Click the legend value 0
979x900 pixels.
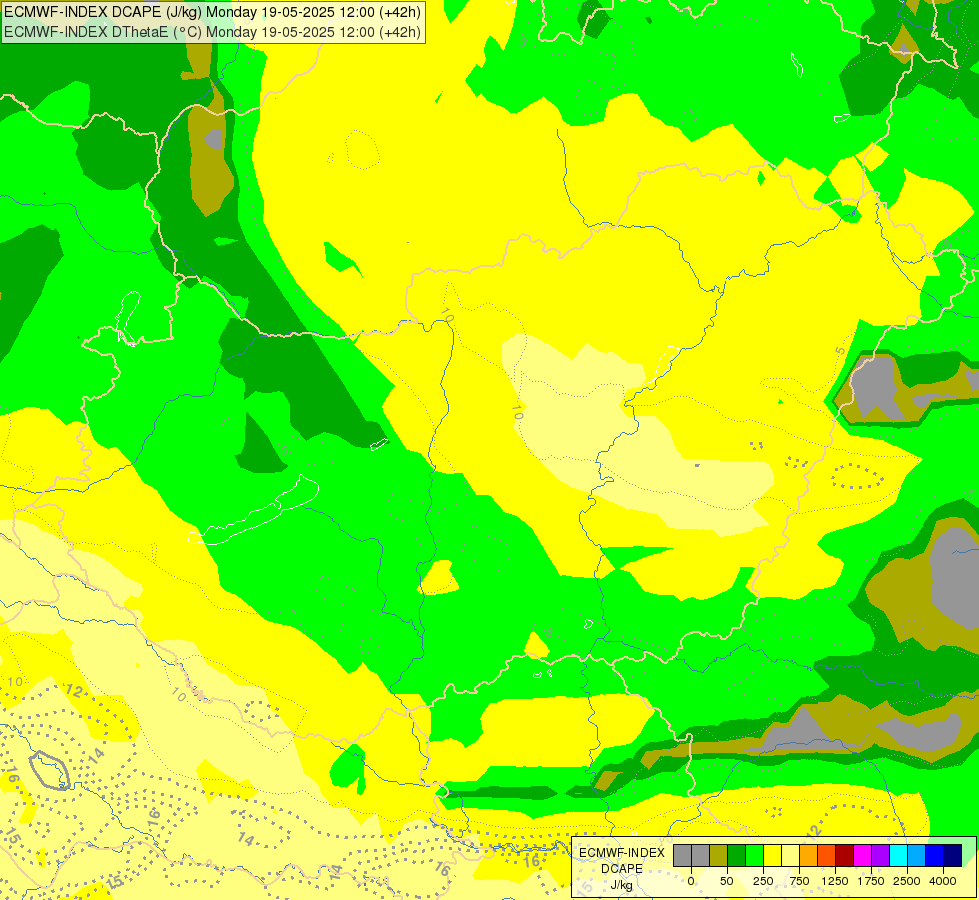(x=691, y=881)
